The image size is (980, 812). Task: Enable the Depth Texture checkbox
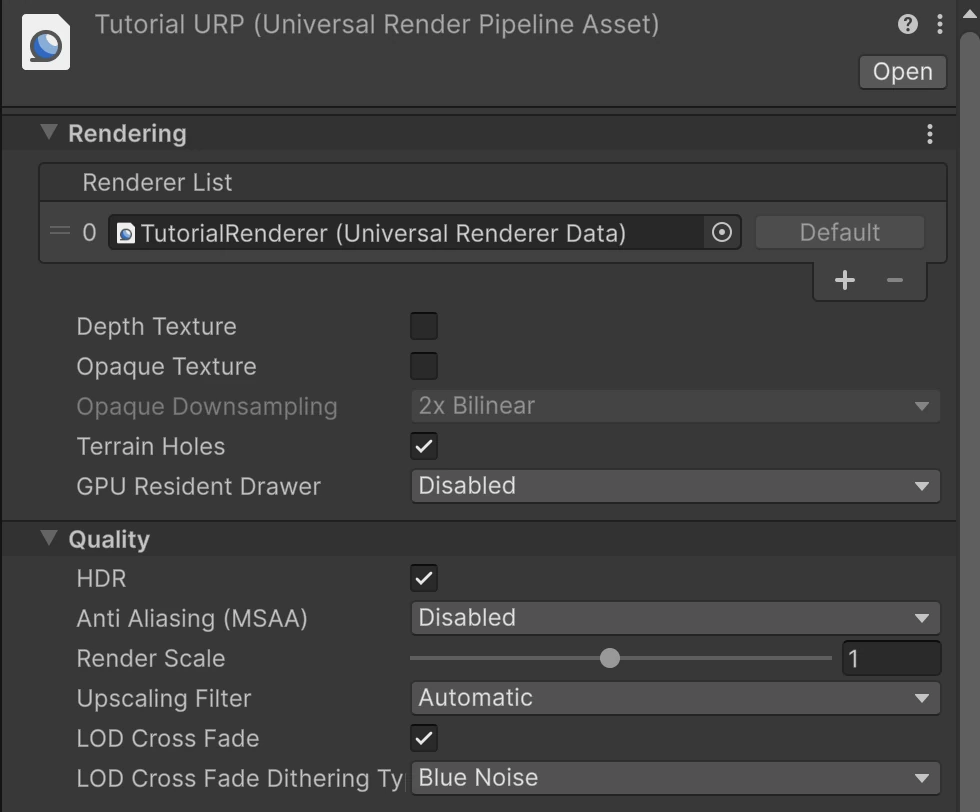[x=424, y=326]
